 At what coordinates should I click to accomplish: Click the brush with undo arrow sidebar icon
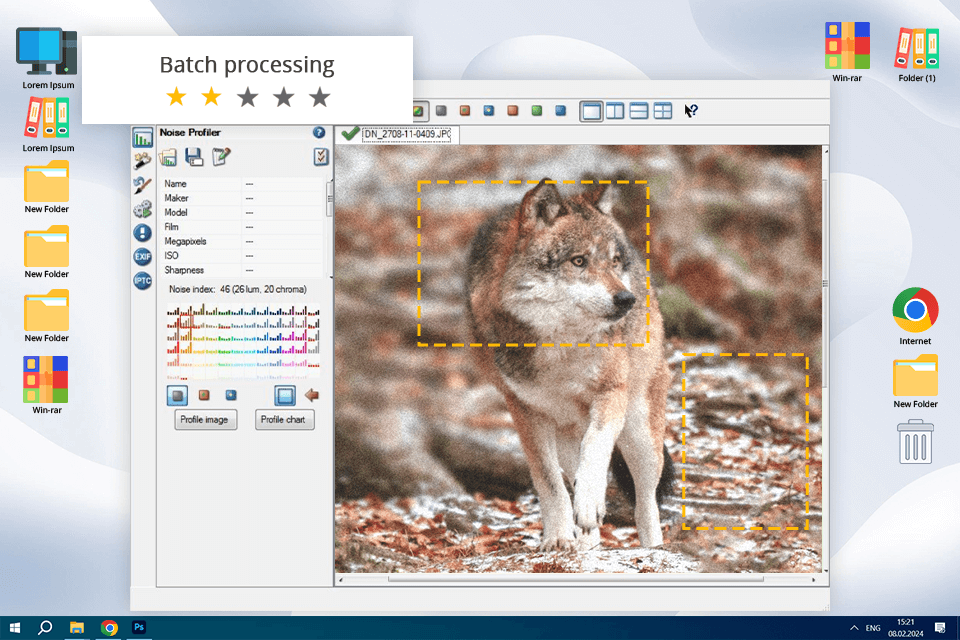[x=143, y=186]
